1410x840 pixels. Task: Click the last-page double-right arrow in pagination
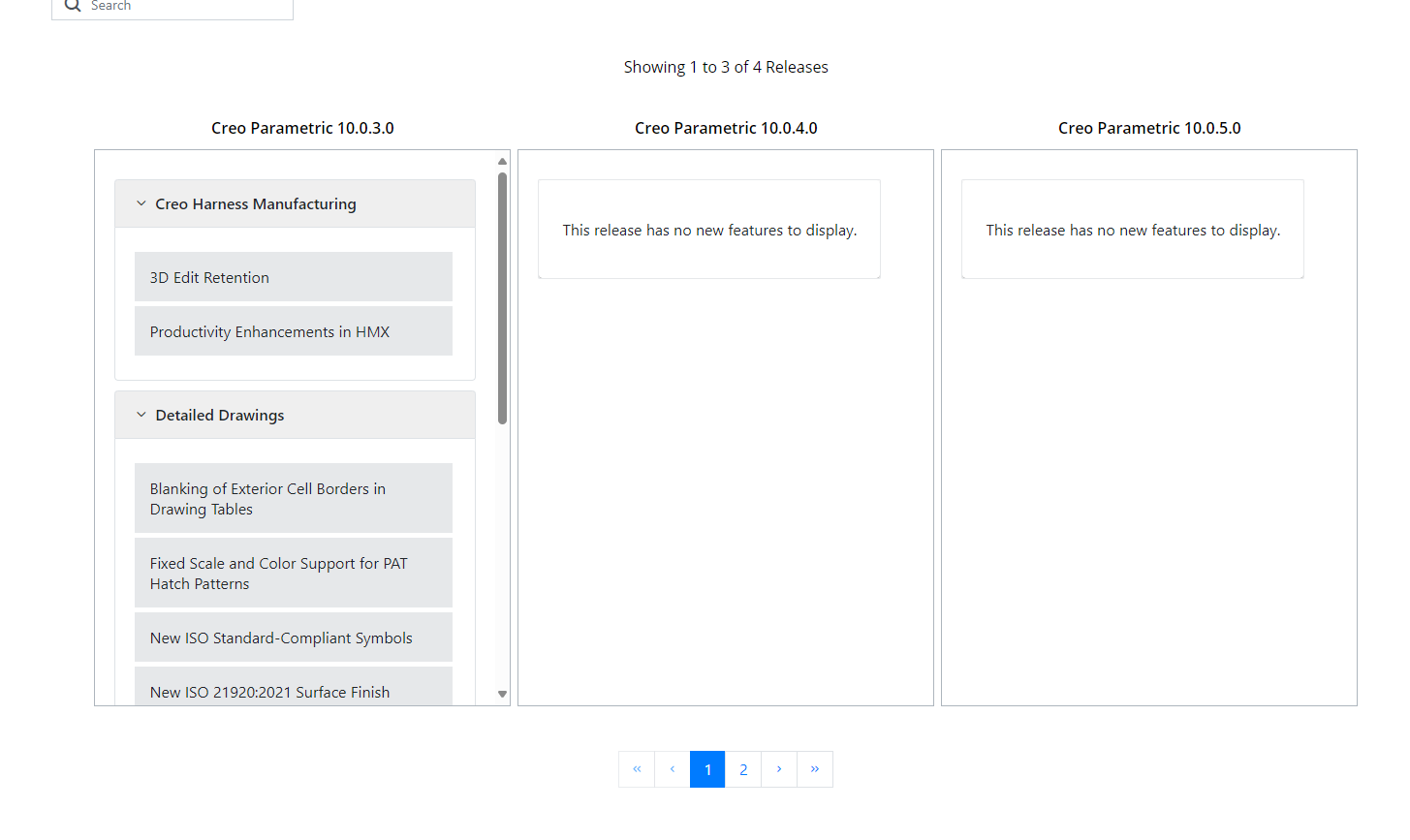[815, 768]
